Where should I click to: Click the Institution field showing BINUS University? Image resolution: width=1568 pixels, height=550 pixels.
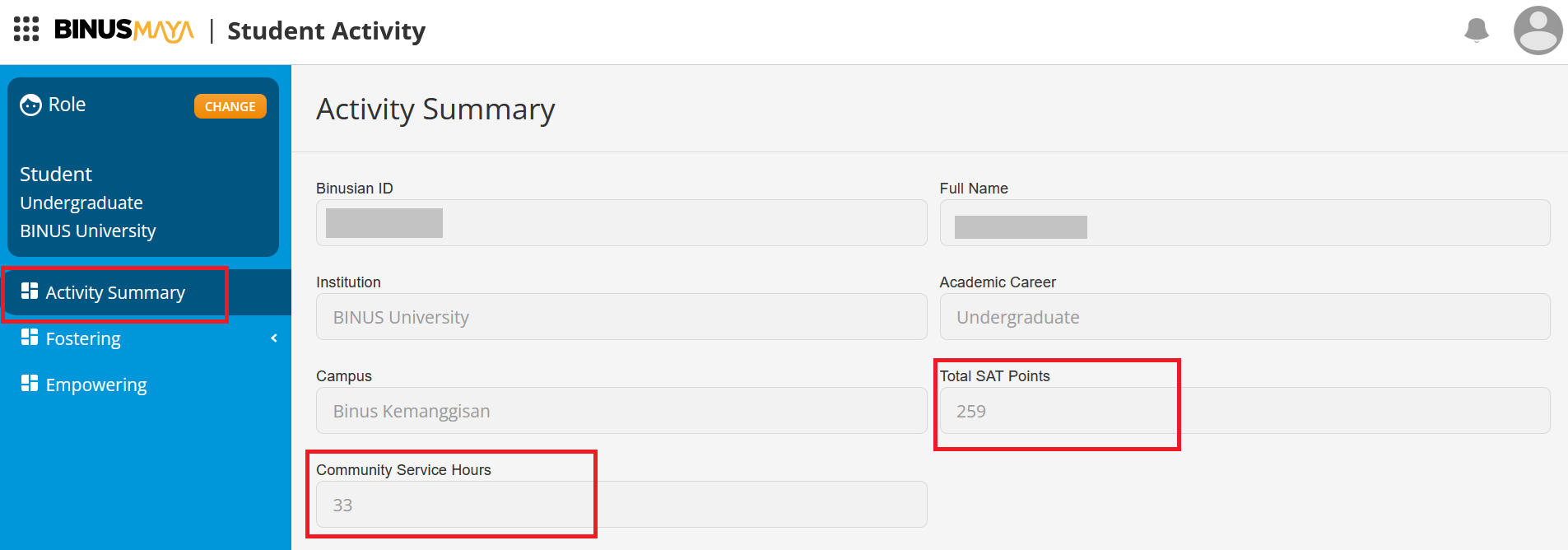621,316
